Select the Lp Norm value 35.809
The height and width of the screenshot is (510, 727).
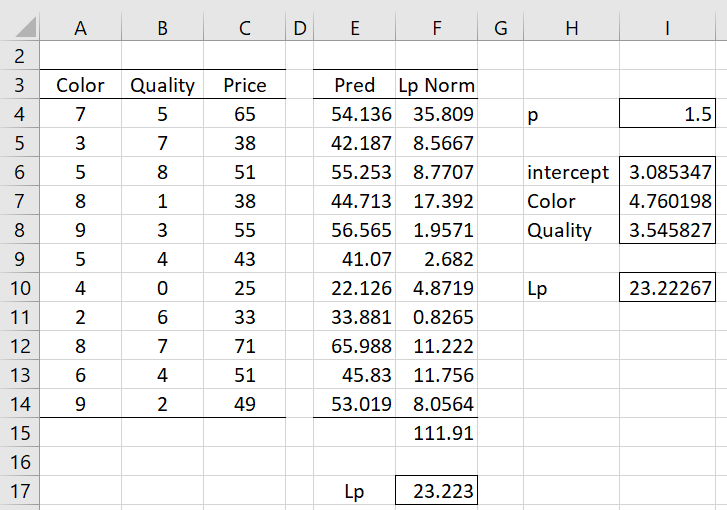tap(436, 114)
